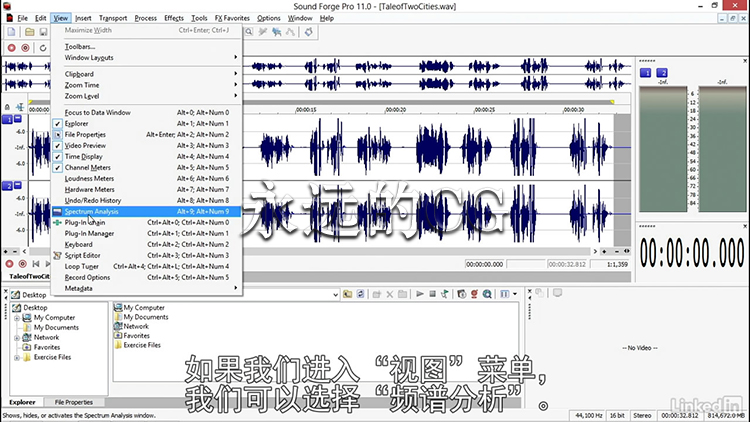Image resolution: width=750 pixels, height=422 pixels.
Task: Go to start in transport bar
Action: point(36,264)
